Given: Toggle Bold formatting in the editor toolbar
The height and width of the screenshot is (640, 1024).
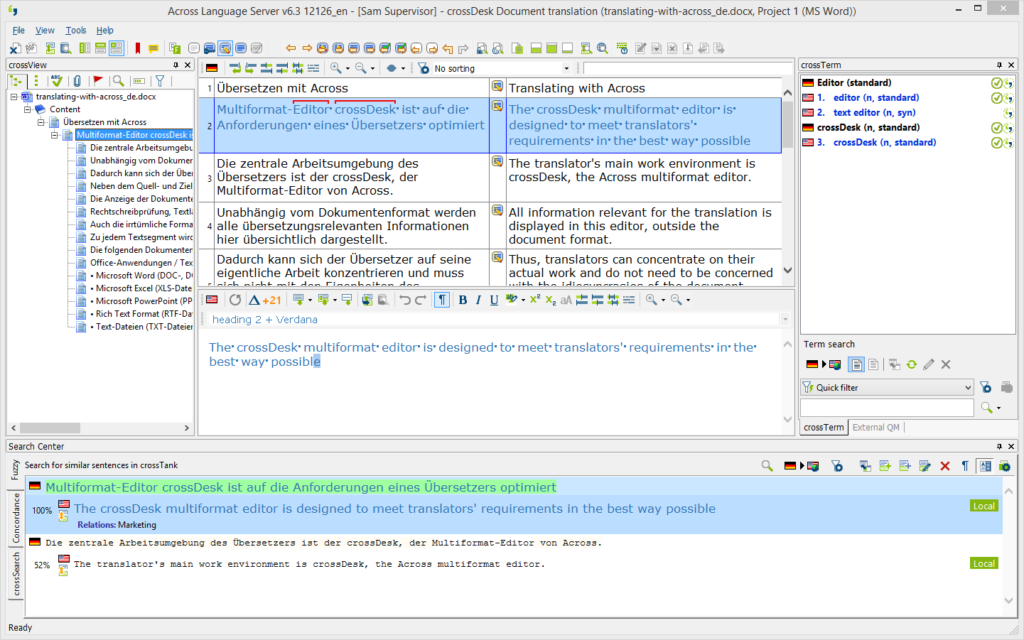Looking at the screenshot, I should pyautogui.click(x=462, y=300).
